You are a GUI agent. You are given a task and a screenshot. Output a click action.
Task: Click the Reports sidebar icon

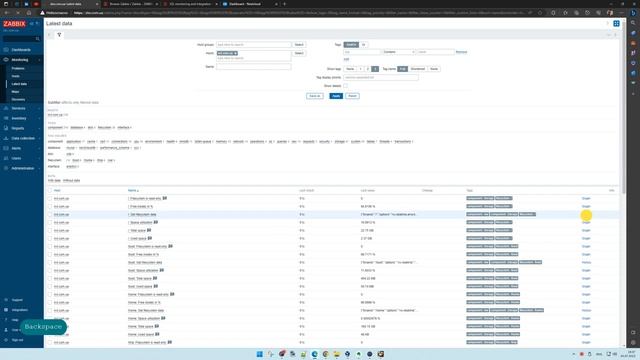(x=6, y=128)
